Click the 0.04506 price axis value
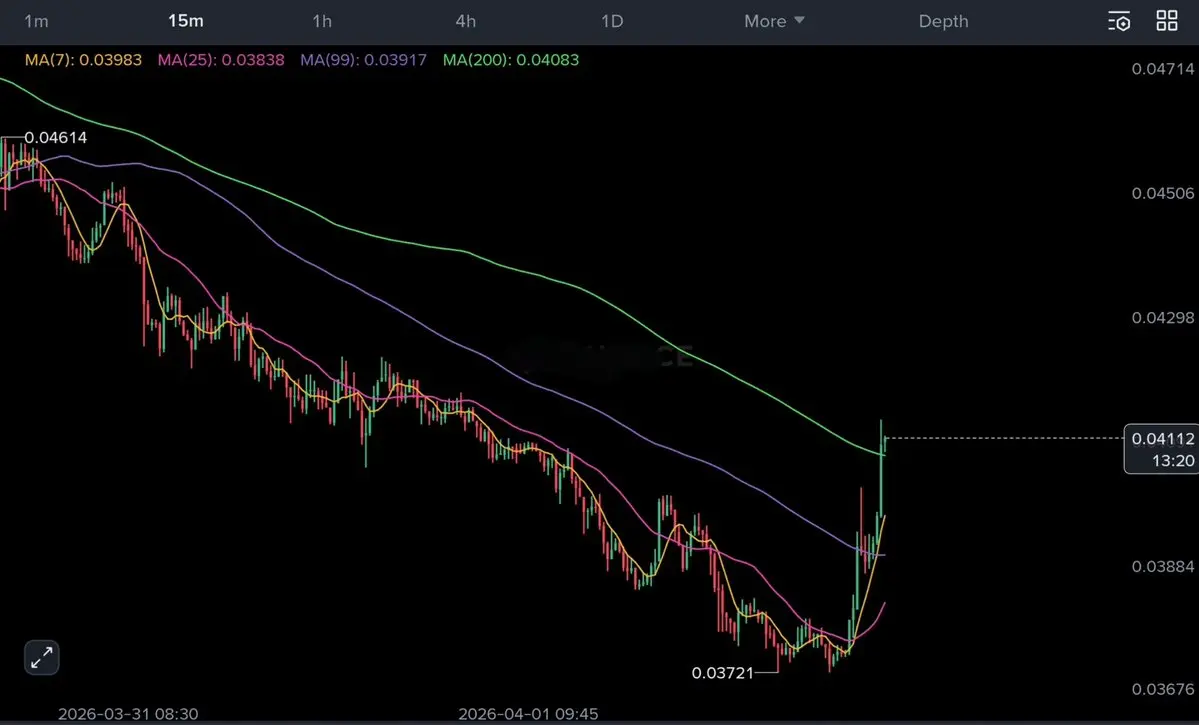 click(1162, 193)
